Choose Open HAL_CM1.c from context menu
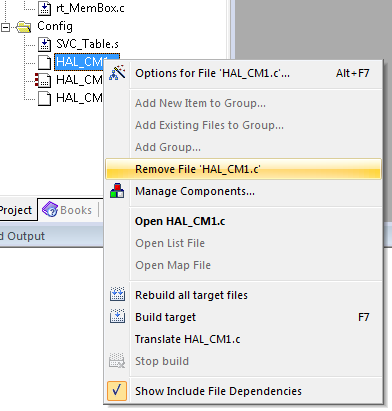 180,221
